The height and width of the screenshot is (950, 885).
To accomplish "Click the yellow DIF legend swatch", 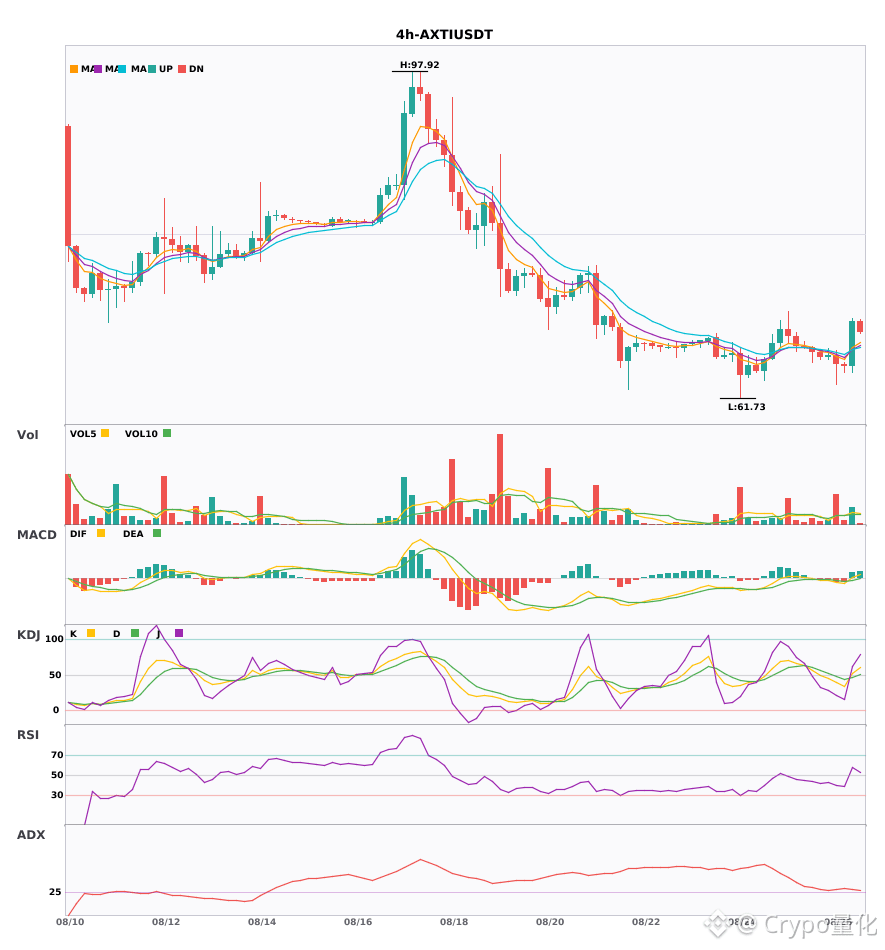I will [x=101, y=533].
